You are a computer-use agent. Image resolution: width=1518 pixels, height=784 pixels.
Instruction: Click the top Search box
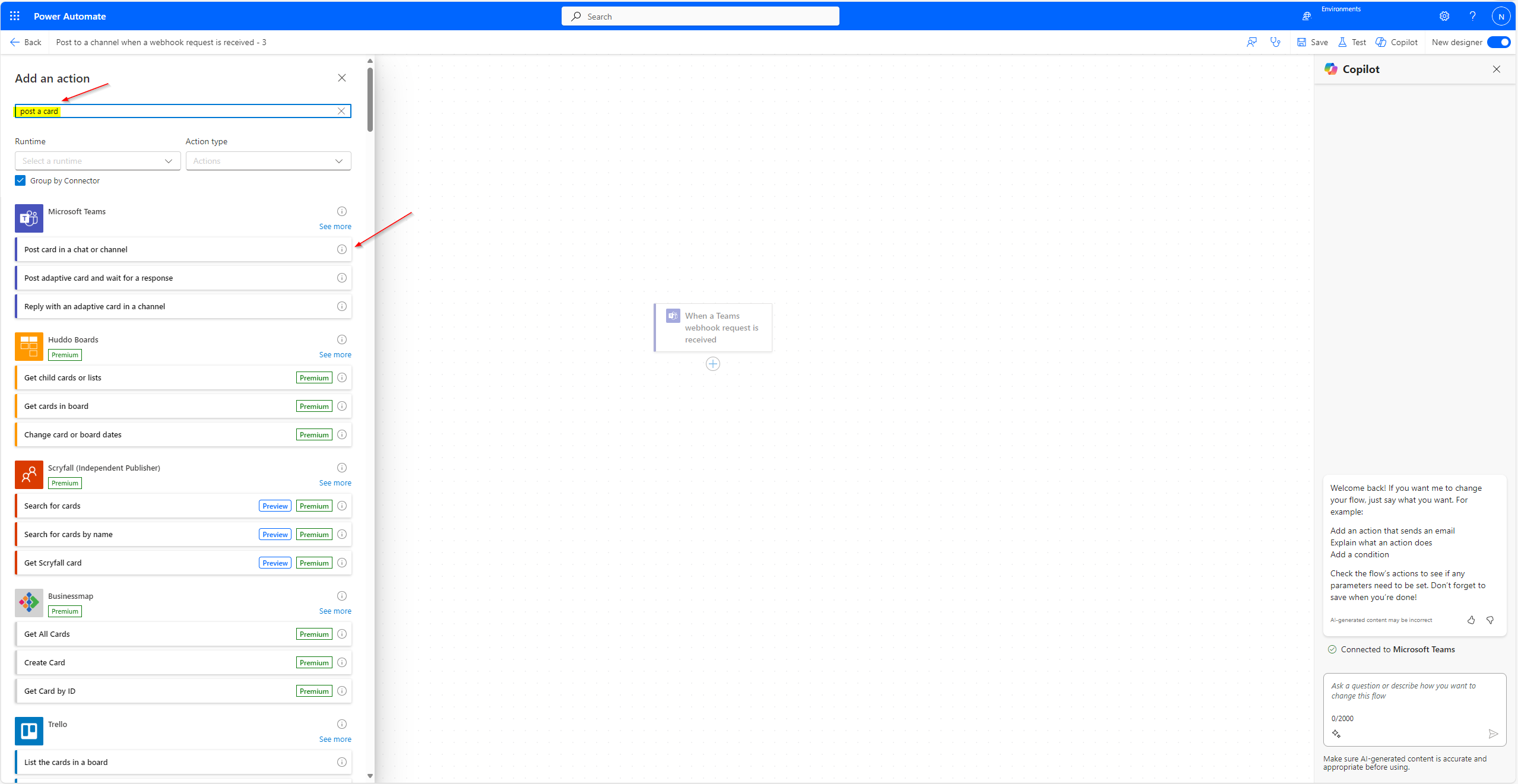pos(701,17)
